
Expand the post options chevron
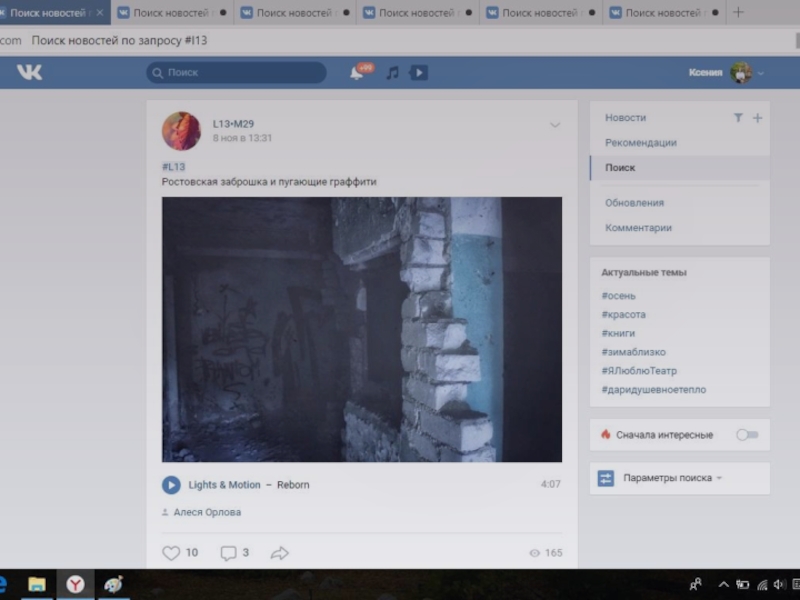click(x=555, y=125)
